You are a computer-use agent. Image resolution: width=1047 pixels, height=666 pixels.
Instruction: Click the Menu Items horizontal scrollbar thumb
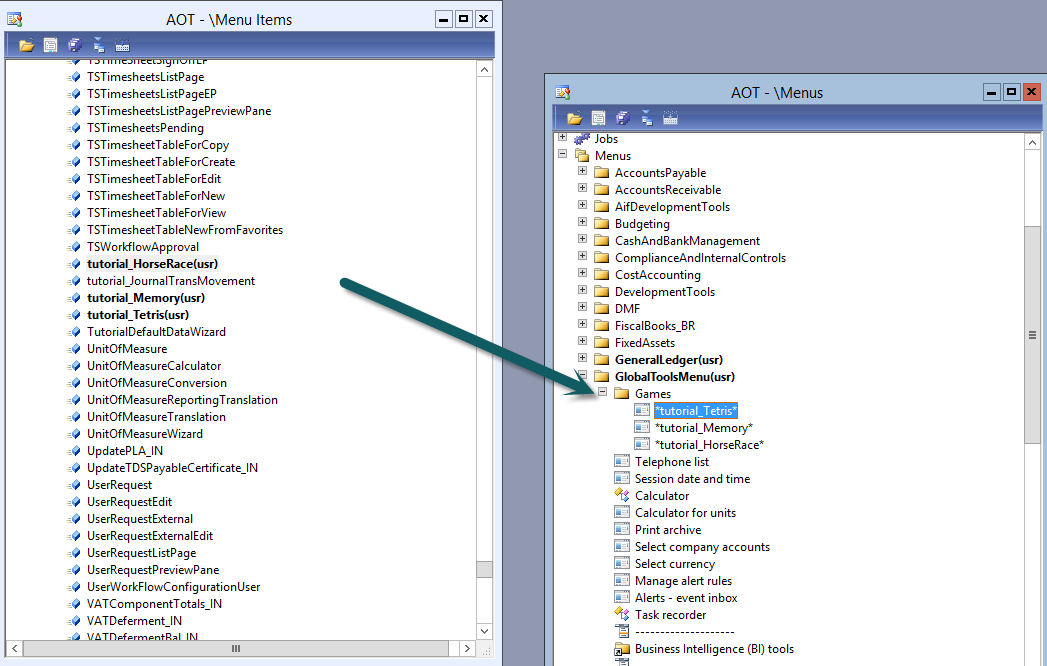pos(236,649)
